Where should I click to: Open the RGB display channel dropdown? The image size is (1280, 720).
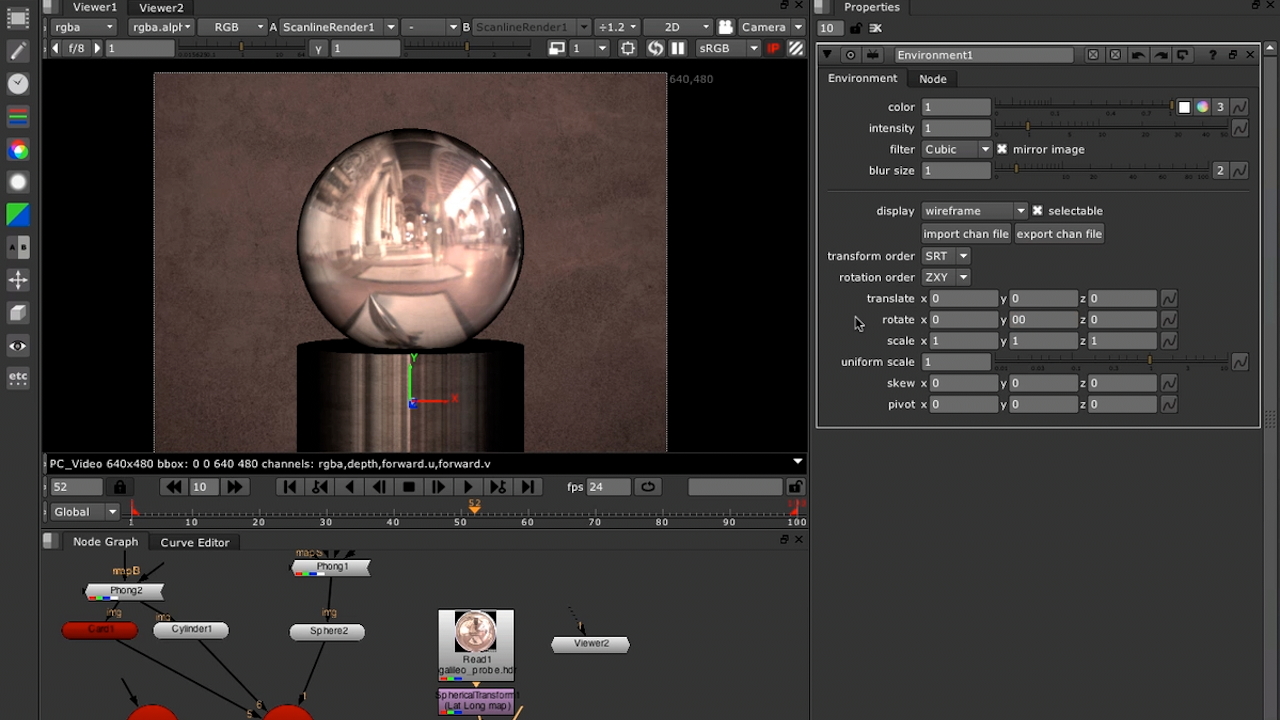[235, 27]
